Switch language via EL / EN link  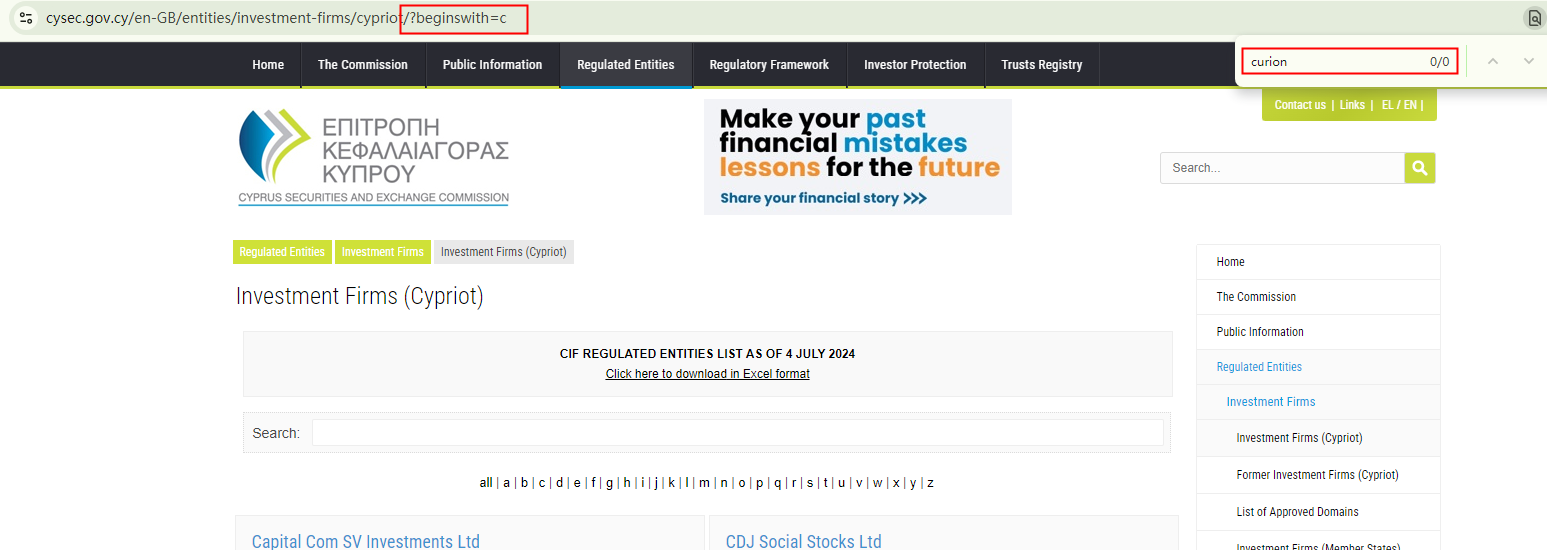(x=1399, y=105)
